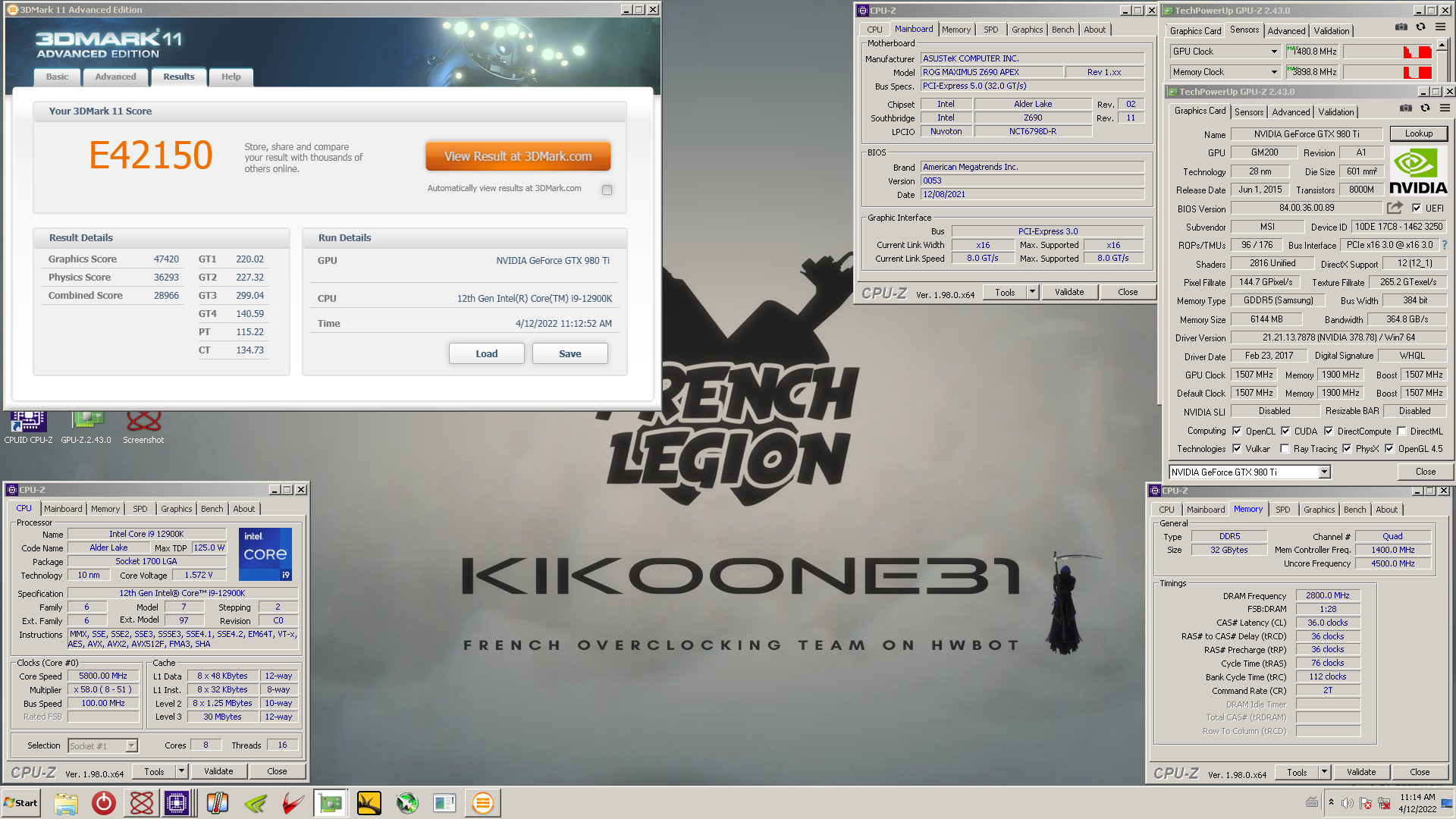This screenshot has height=819, width=1456.
Task: Click refresh icon in GPU-Z Graphics Card window
Action: pos(1425,108)
